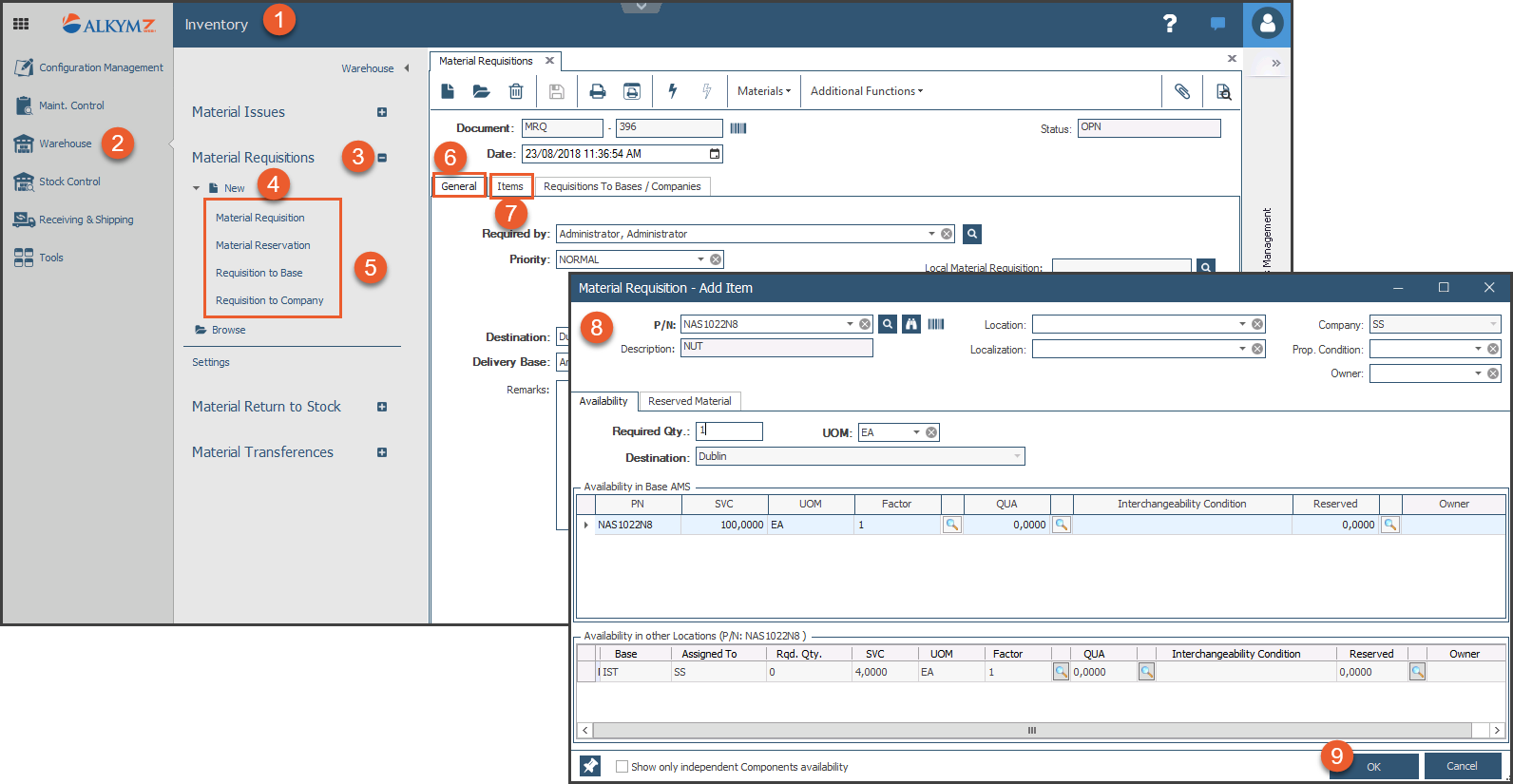Click the dark lightning bolt action icon
Viewport: 1513px width, 784px height.
point(672,91)
